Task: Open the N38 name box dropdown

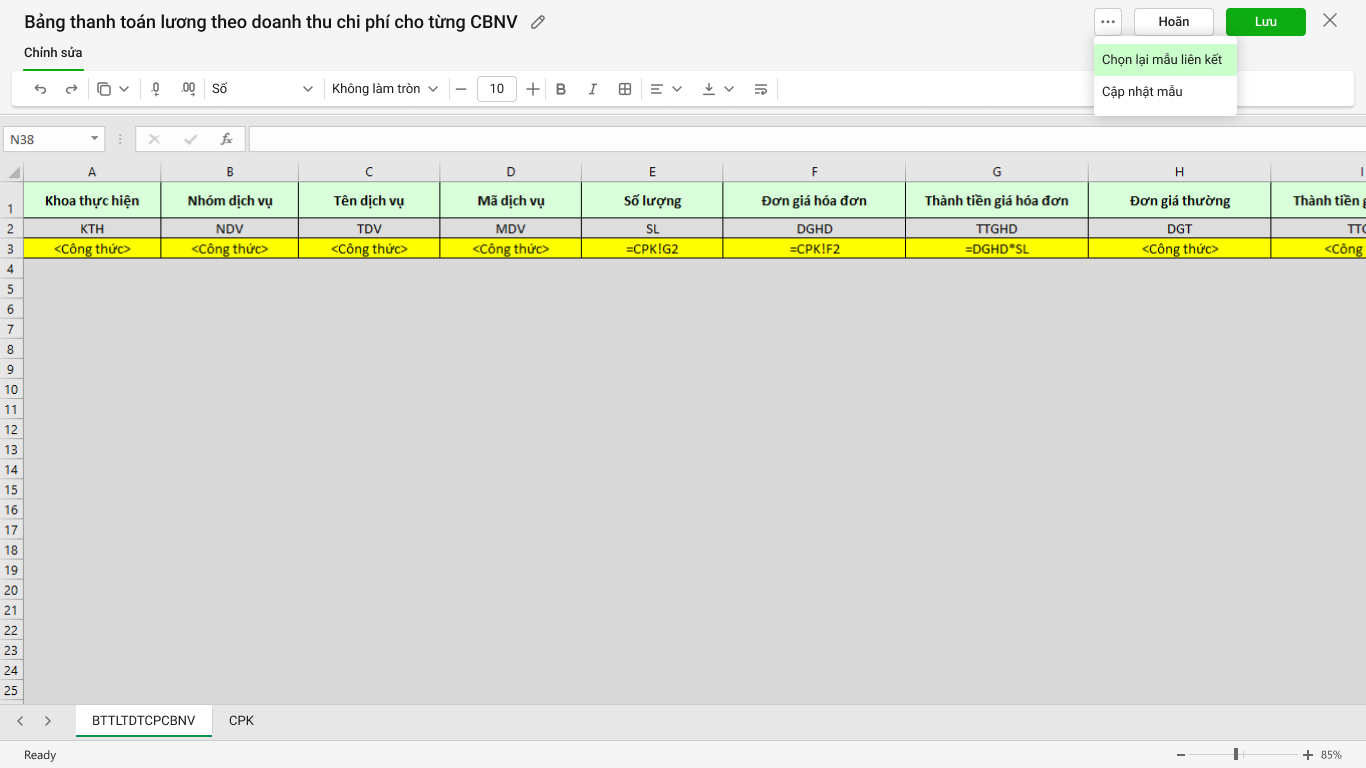Action: (95, 139)
